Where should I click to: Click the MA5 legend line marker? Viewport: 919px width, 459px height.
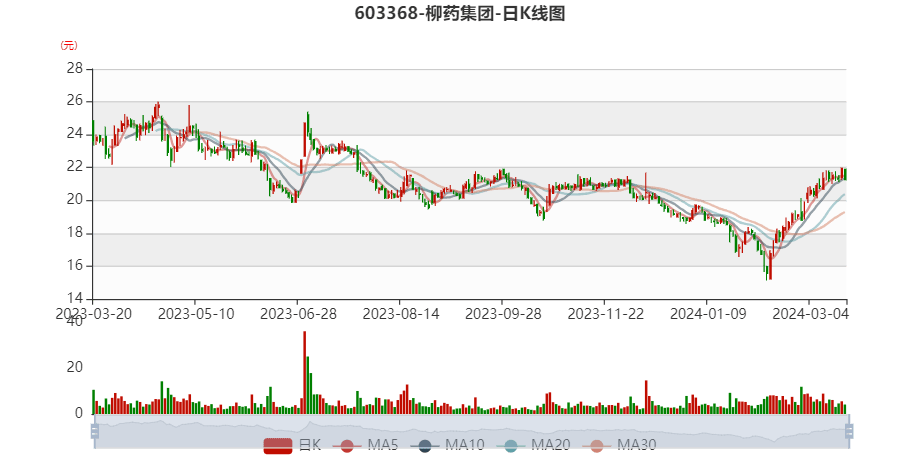pyautogui.click(x=348, y=445)
